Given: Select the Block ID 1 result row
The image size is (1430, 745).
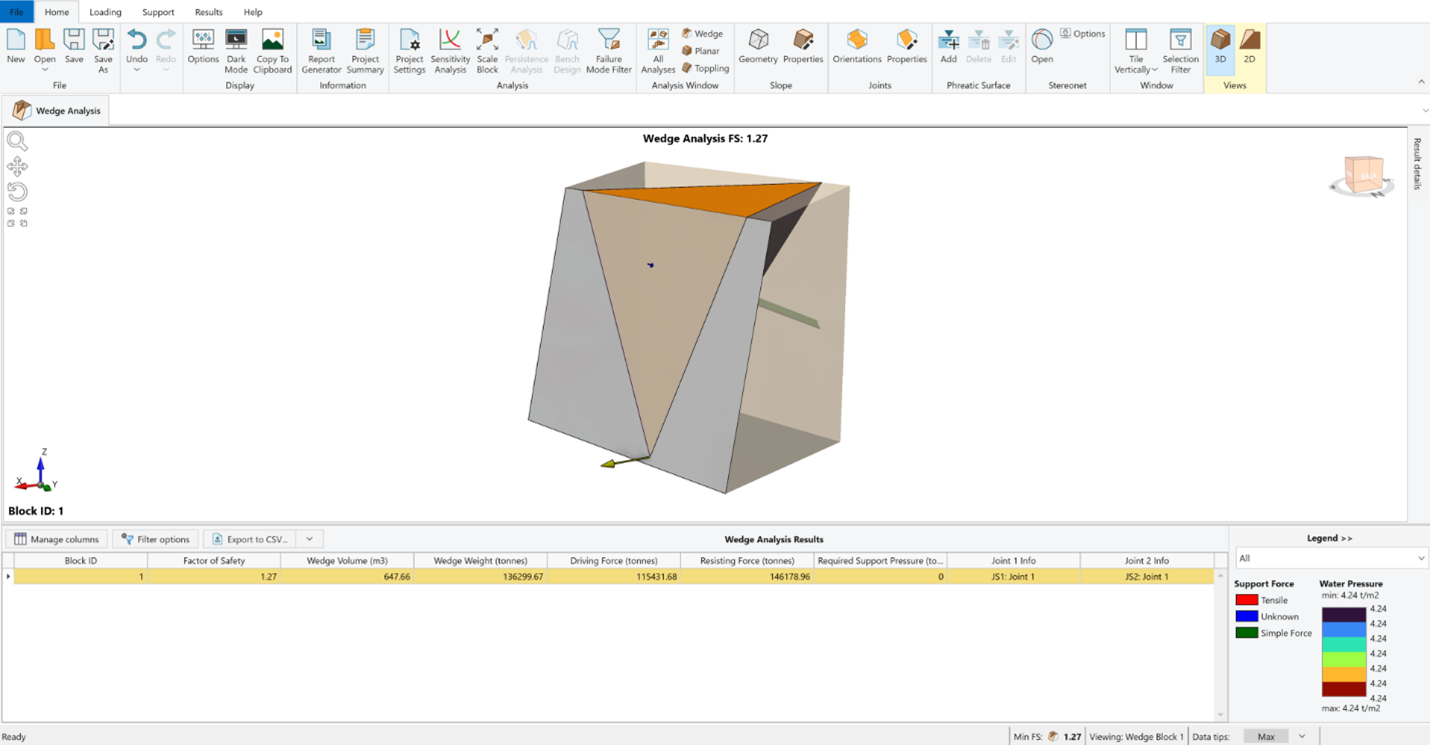Looking at the screenshot, I should (614, 577).
